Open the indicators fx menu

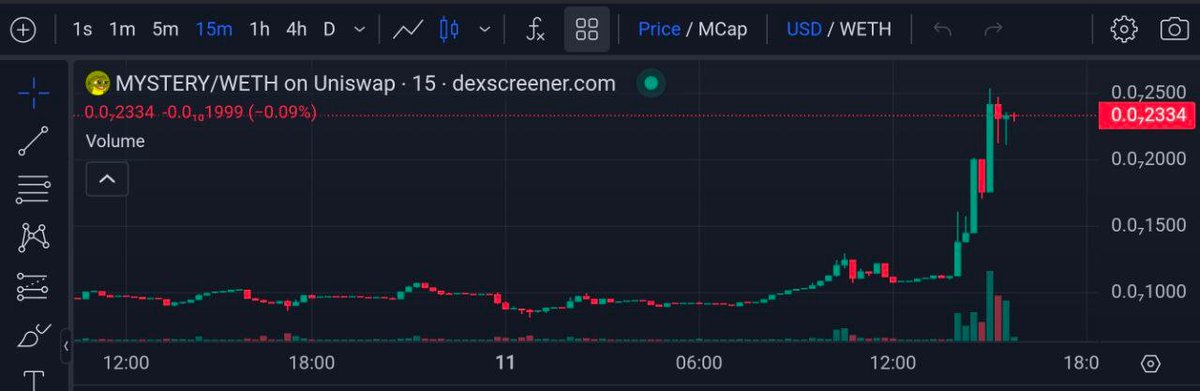pos(536,30)
